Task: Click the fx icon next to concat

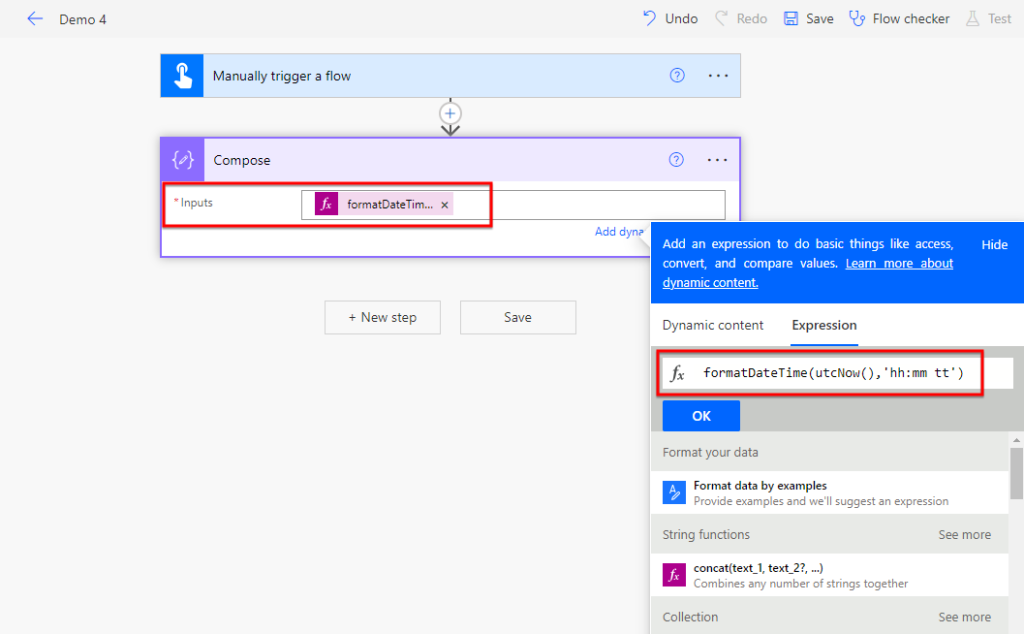Action: coord(674,575)
